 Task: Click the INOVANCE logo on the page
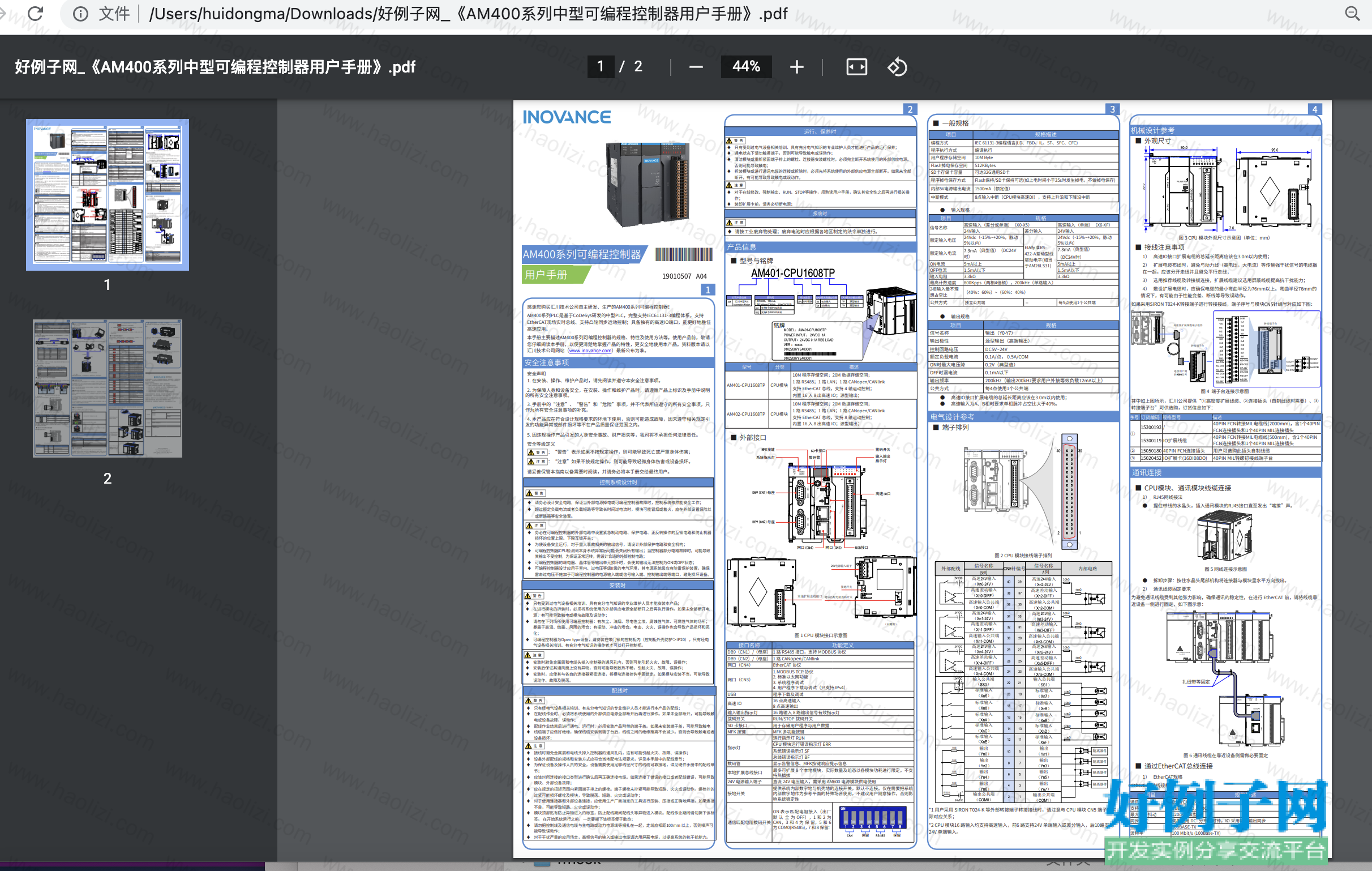click(567, 117)
